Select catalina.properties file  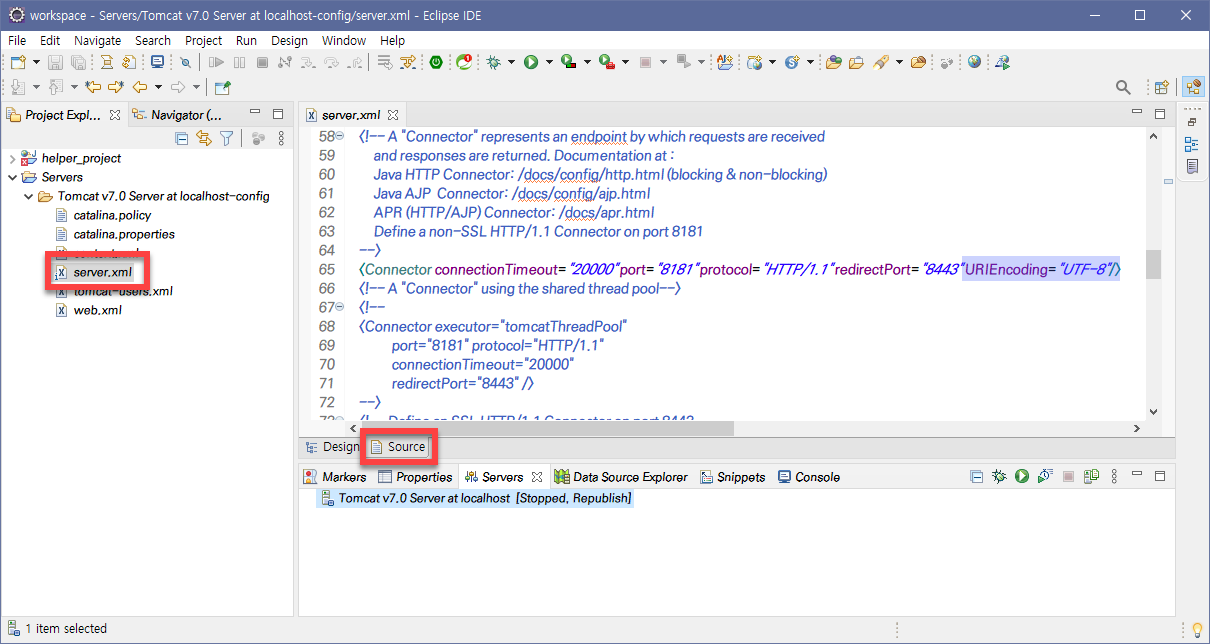coord(115,234)
